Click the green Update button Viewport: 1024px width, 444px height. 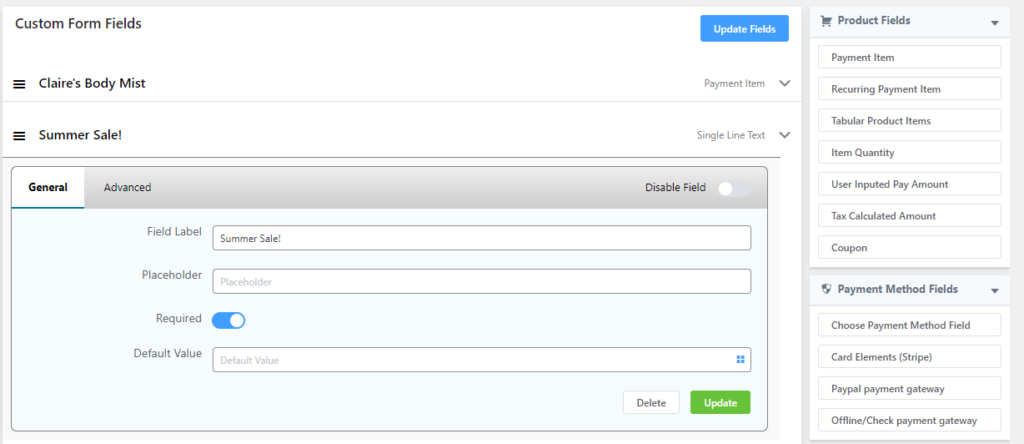pyautogui.click(x=720, y=403)
